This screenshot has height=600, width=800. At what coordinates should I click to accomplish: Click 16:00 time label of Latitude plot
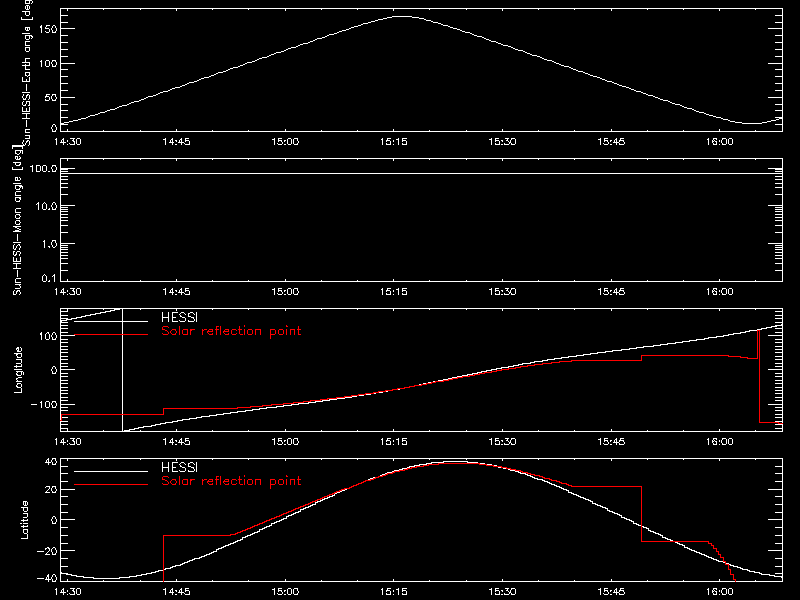point(720,592)
